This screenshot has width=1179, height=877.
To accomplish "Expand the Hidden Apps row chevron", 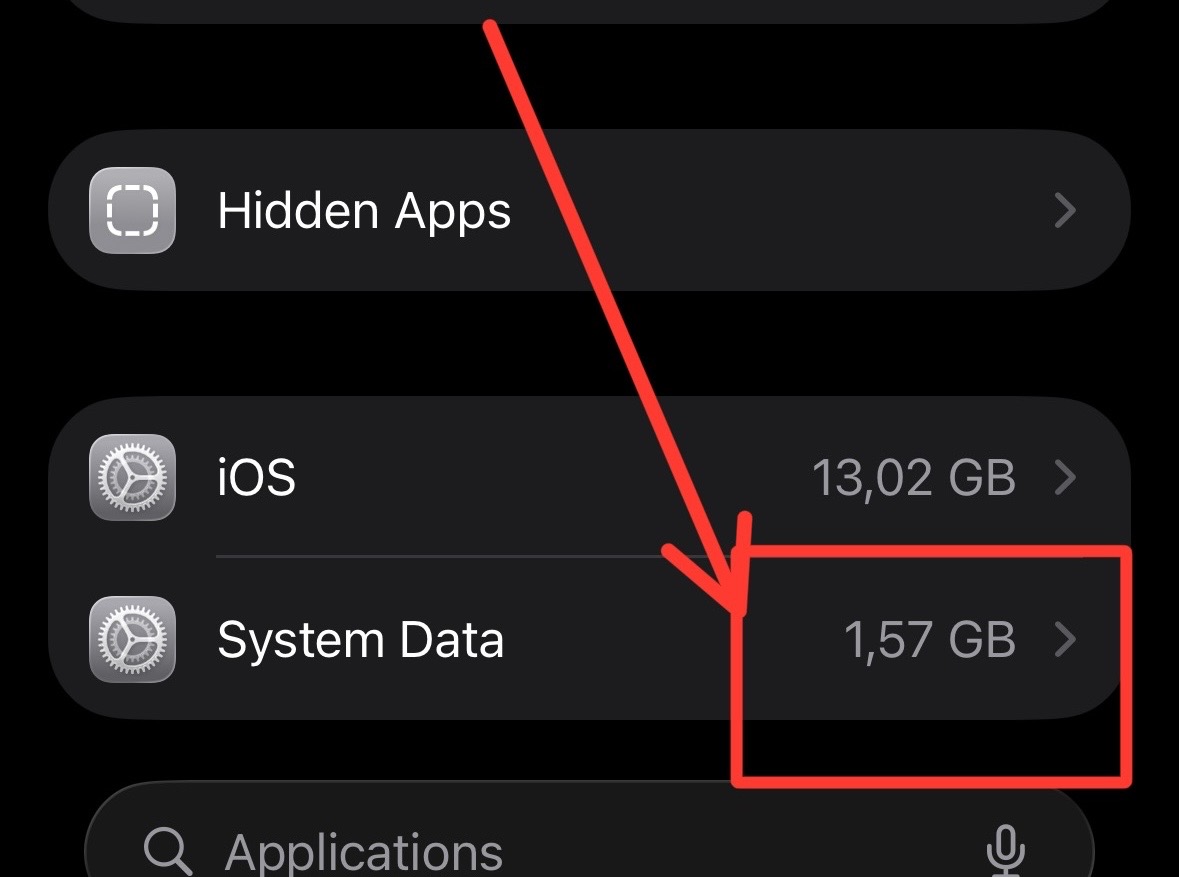I will pyautogui.click(x=1066, y=210).
